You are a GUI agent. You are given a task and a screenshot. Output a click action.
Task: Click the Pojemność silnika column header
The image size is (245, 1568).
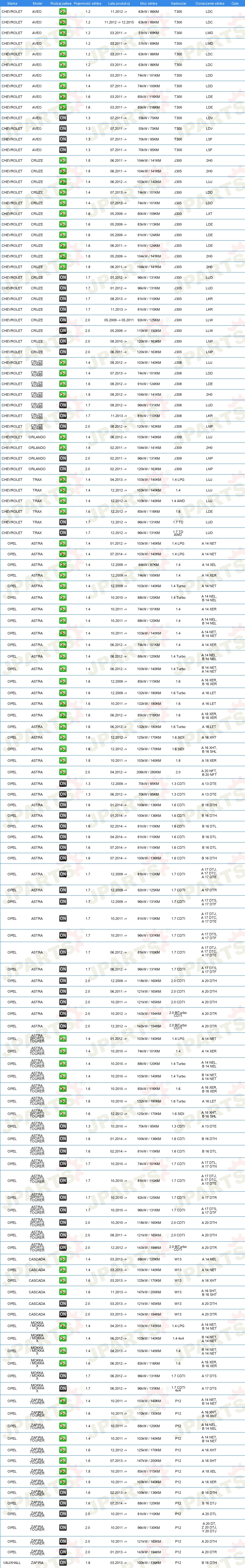(x=88, y=3)
